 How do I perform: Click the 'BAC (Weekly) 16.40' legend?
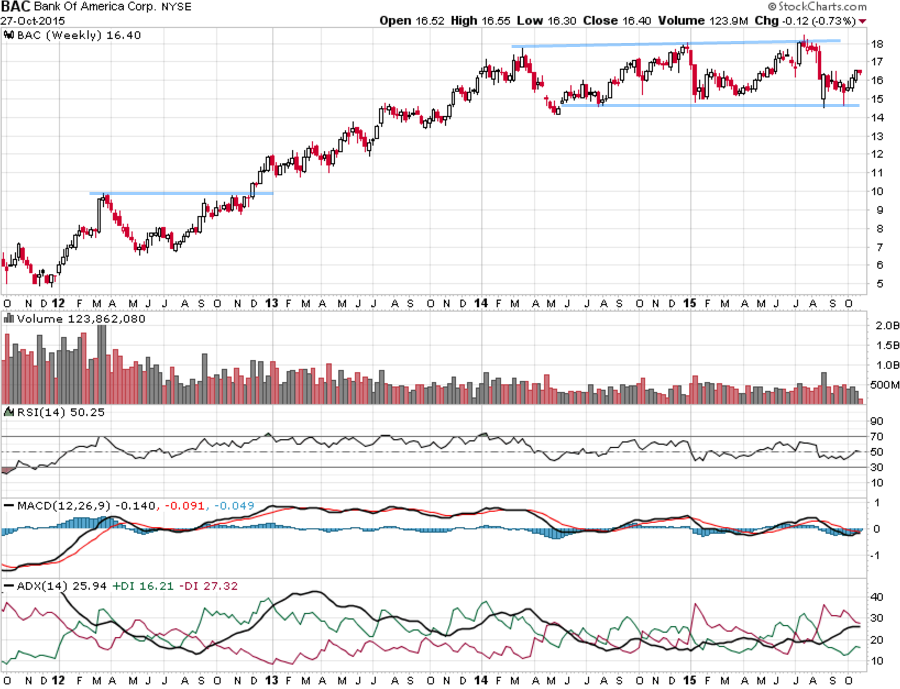[x=79, y=35]
